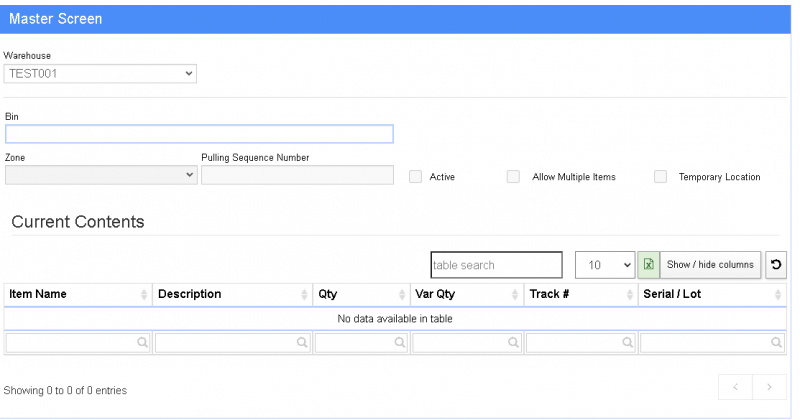Toggle the Allow Multiple Items checkbox
Screen dimensions: 800x420
coord(513,177)
